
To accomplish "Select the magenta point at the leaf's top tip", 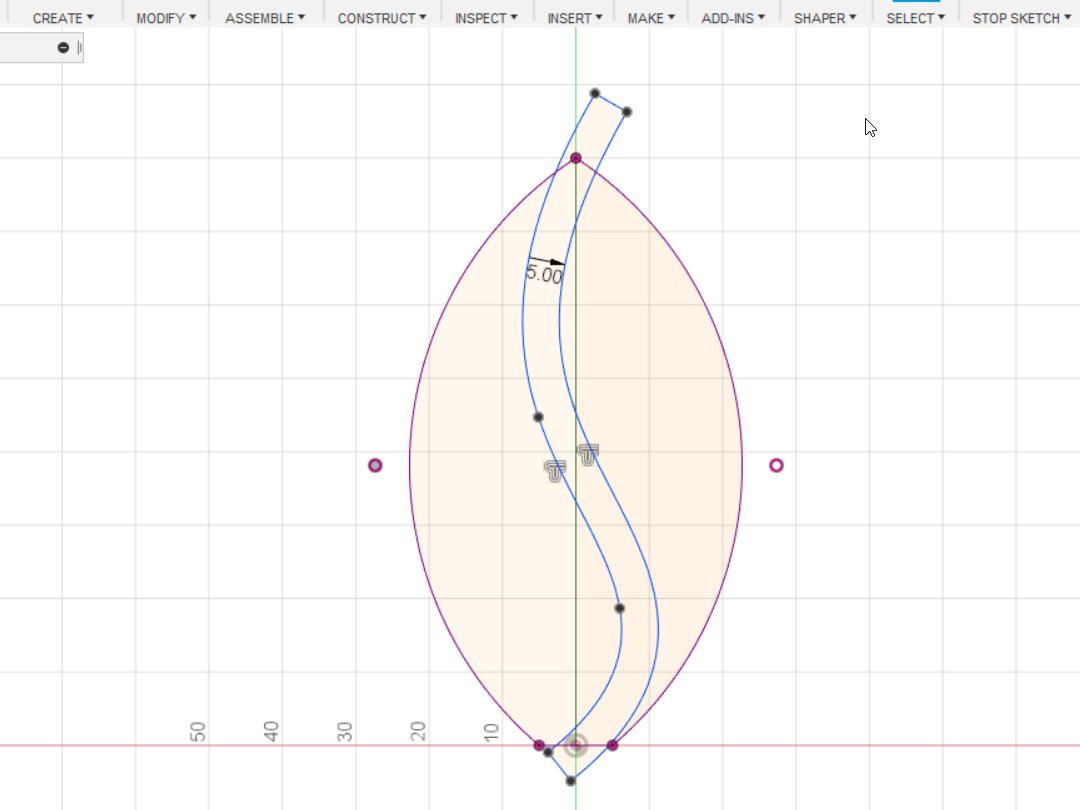I will 575,157.
